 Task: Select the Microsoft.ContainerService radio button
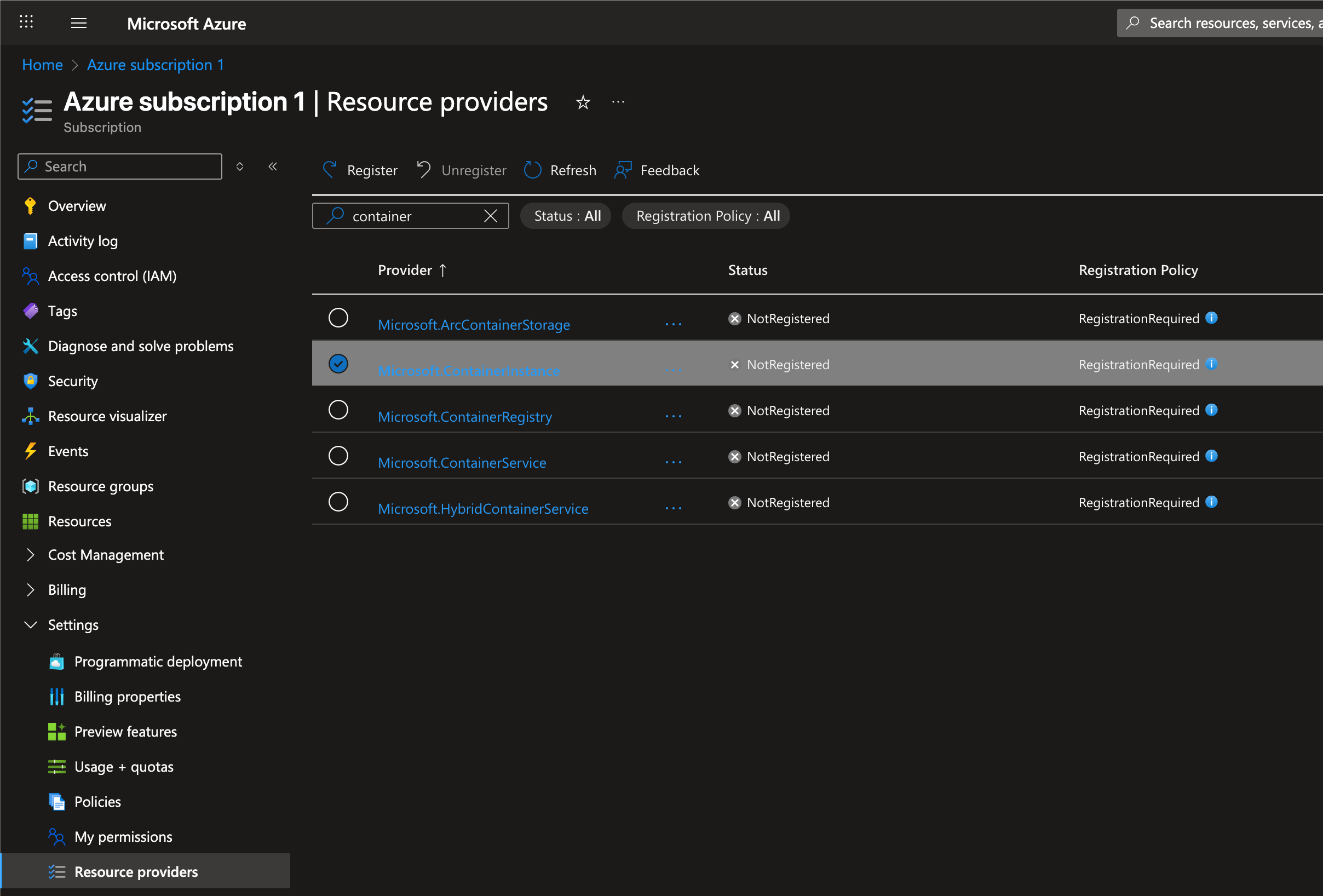pyautogui.click(x=338, y=456)
